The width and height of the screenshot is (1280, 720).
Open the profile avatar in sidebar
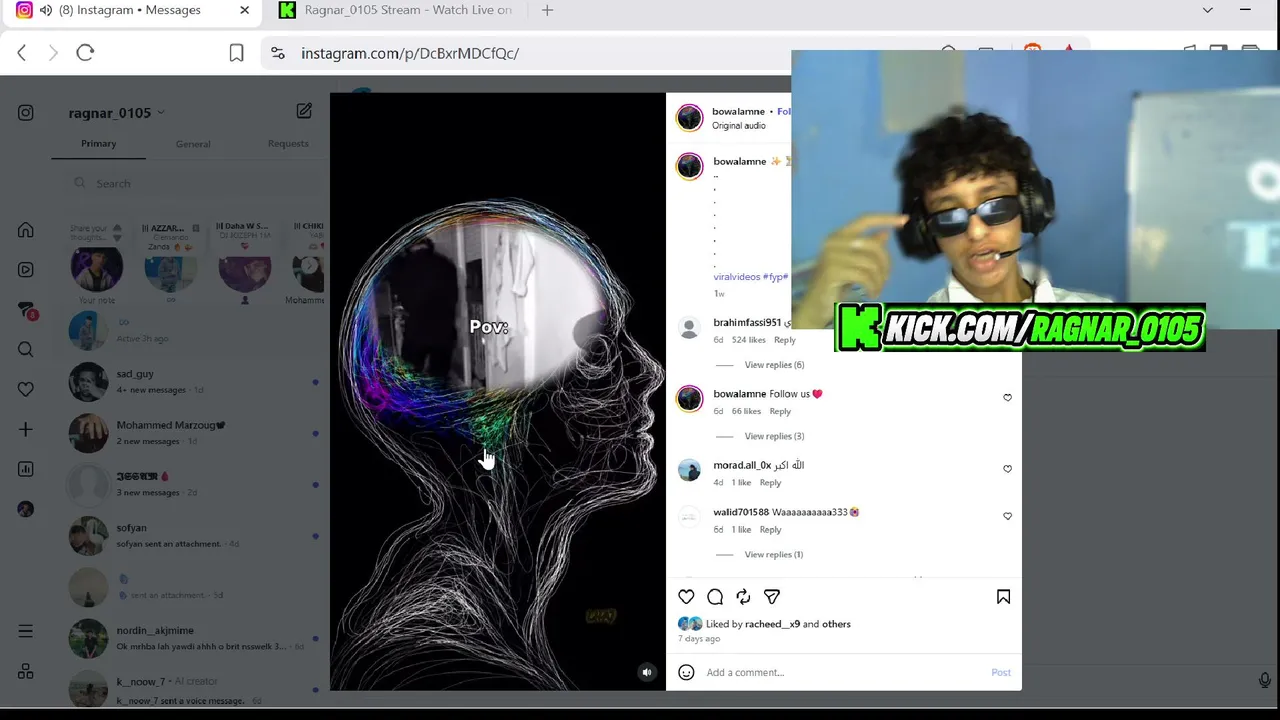[26, 509]
